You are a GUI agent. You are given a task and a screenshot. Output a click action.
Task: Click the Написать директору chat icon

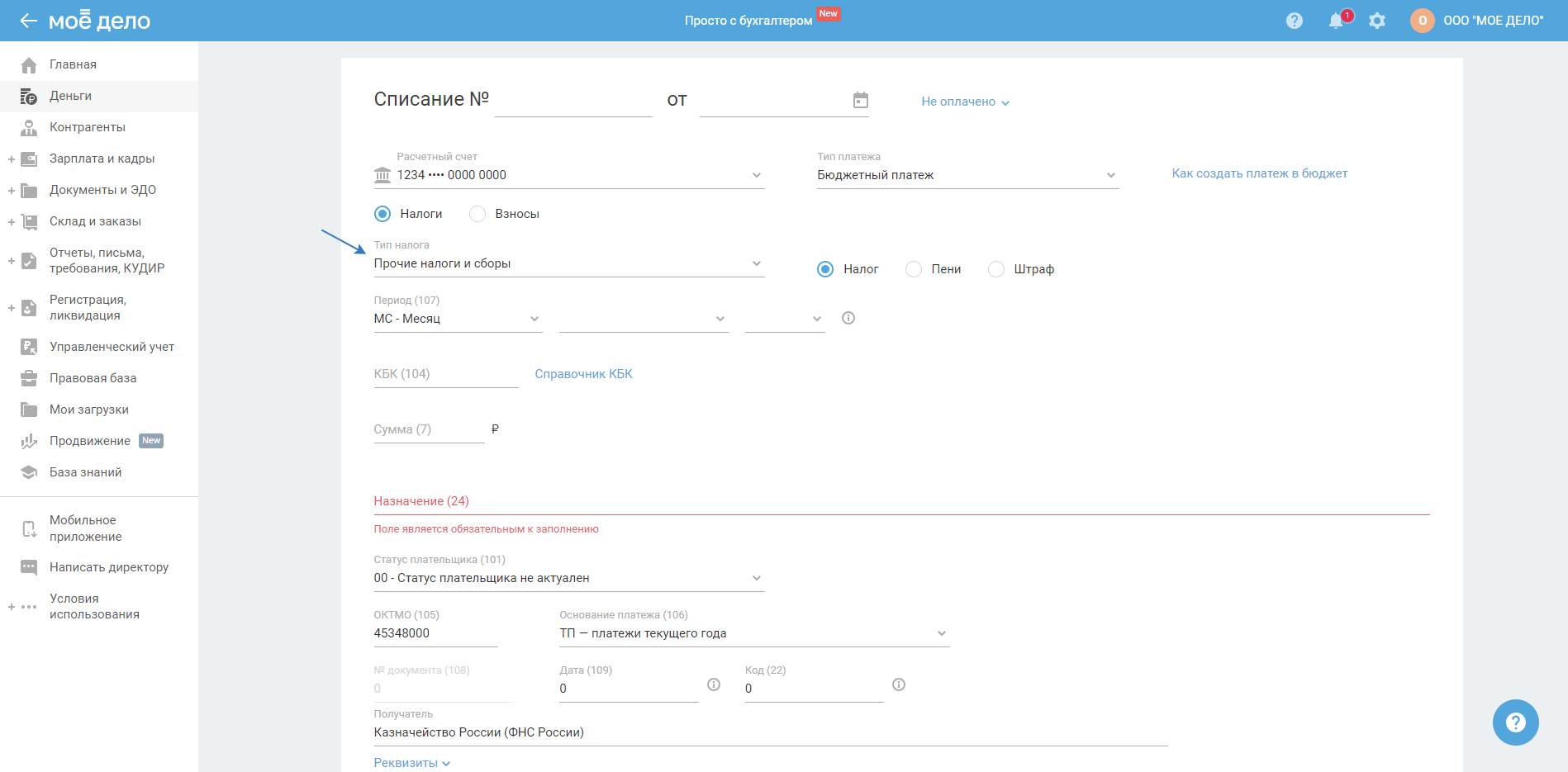point(29,568)
